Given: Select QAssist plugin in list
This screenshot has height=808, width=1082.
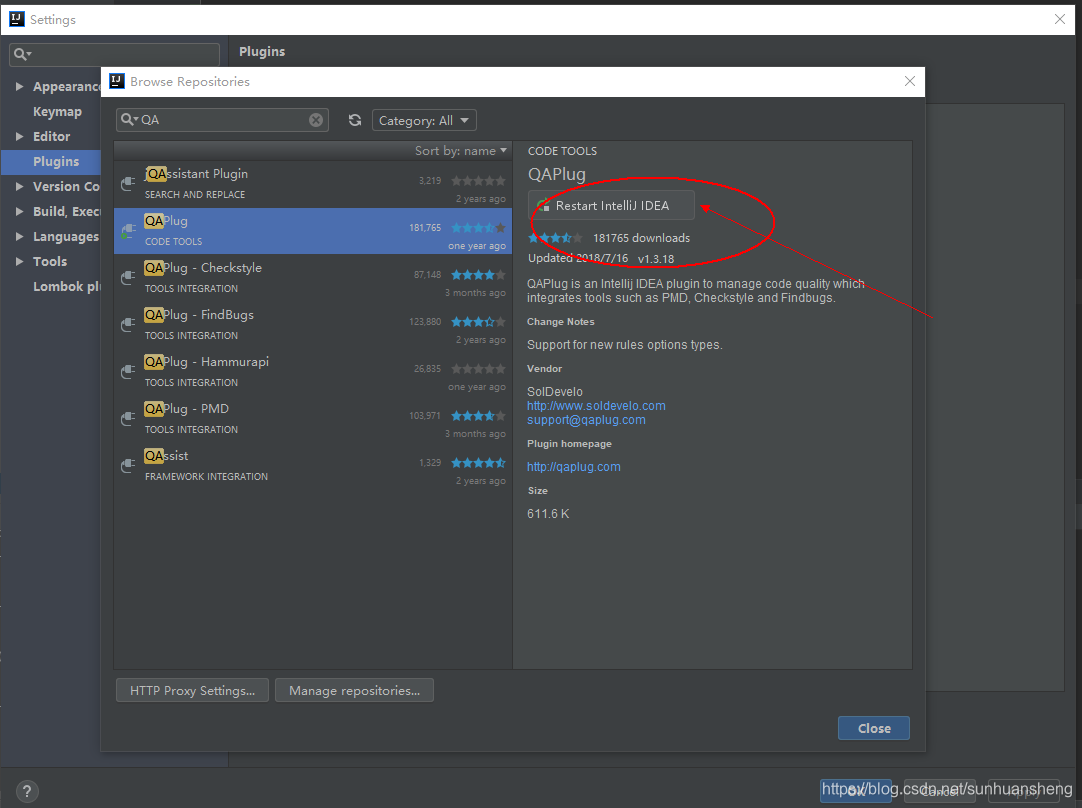Looking at the screenshot, I should click(313, 465).
